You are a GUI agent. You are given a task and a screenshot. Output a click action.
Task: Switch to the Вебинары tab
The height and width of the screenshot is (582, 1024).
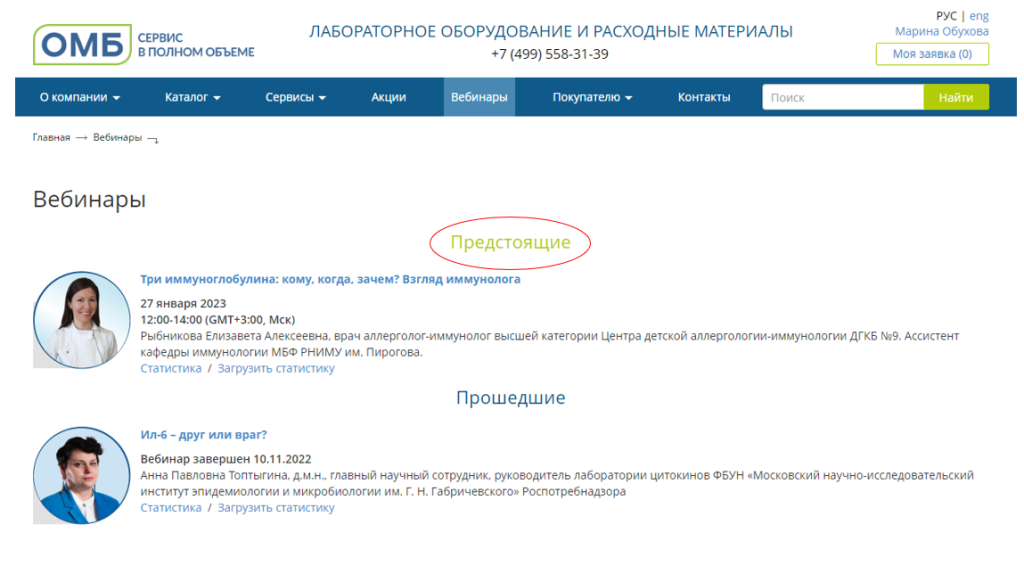pos(479,97)
